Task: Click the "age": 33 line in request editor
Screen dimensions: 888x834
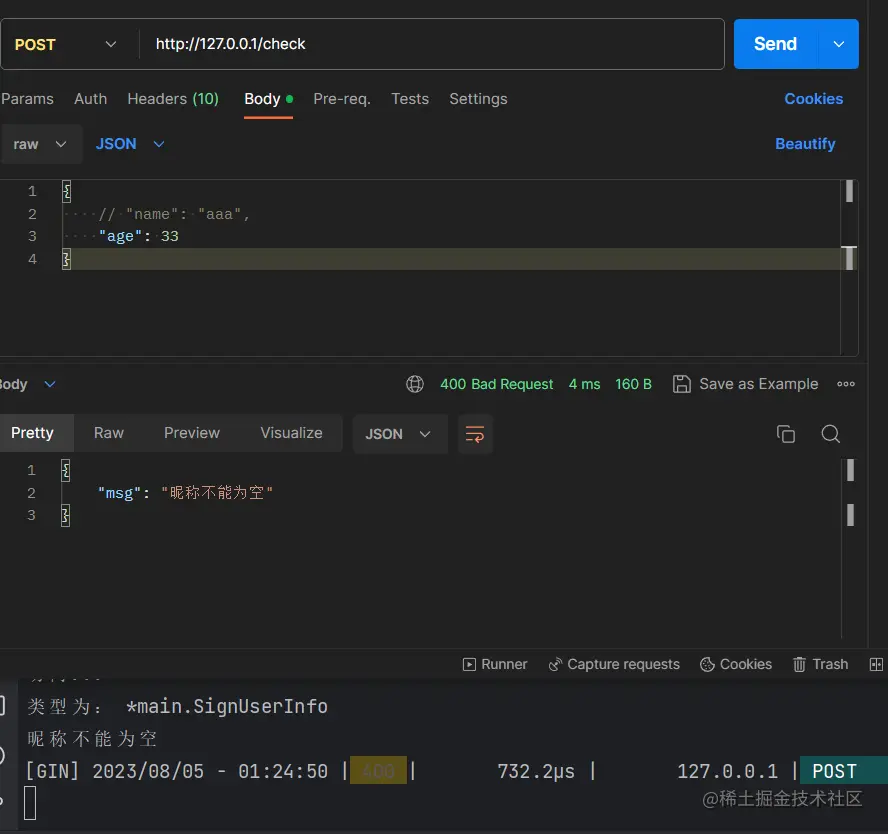Action: pos(139,236)
